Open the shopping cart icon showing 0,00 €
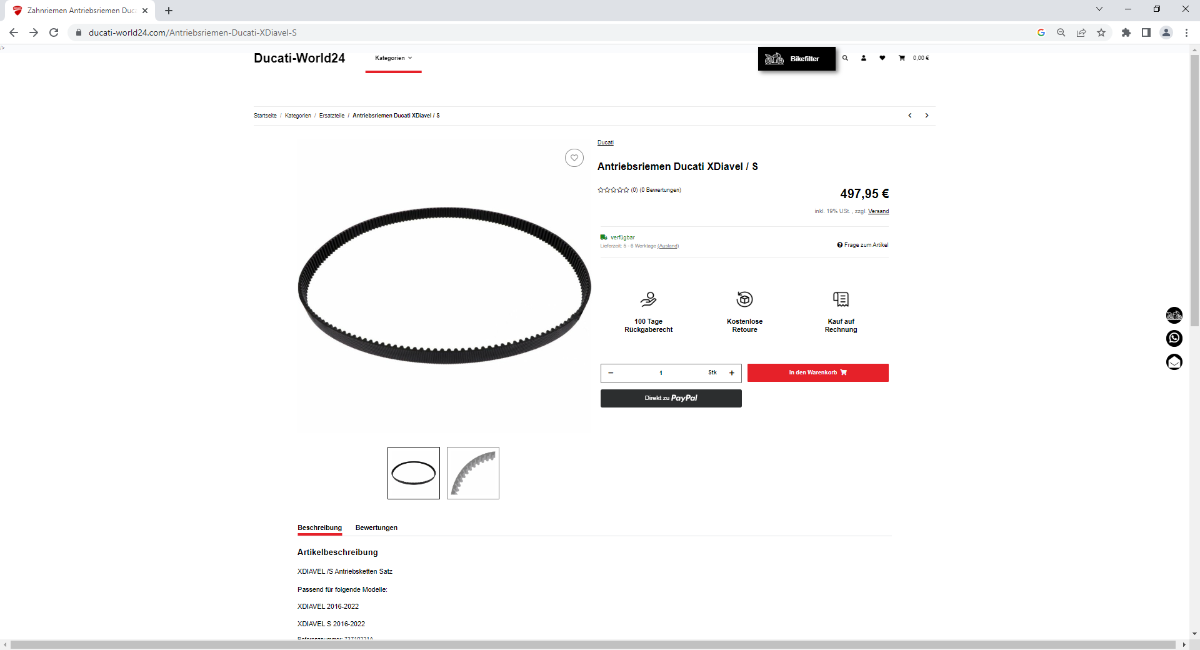The width and height of the screenshot is (1200, 650). click(x=914, y=58)
